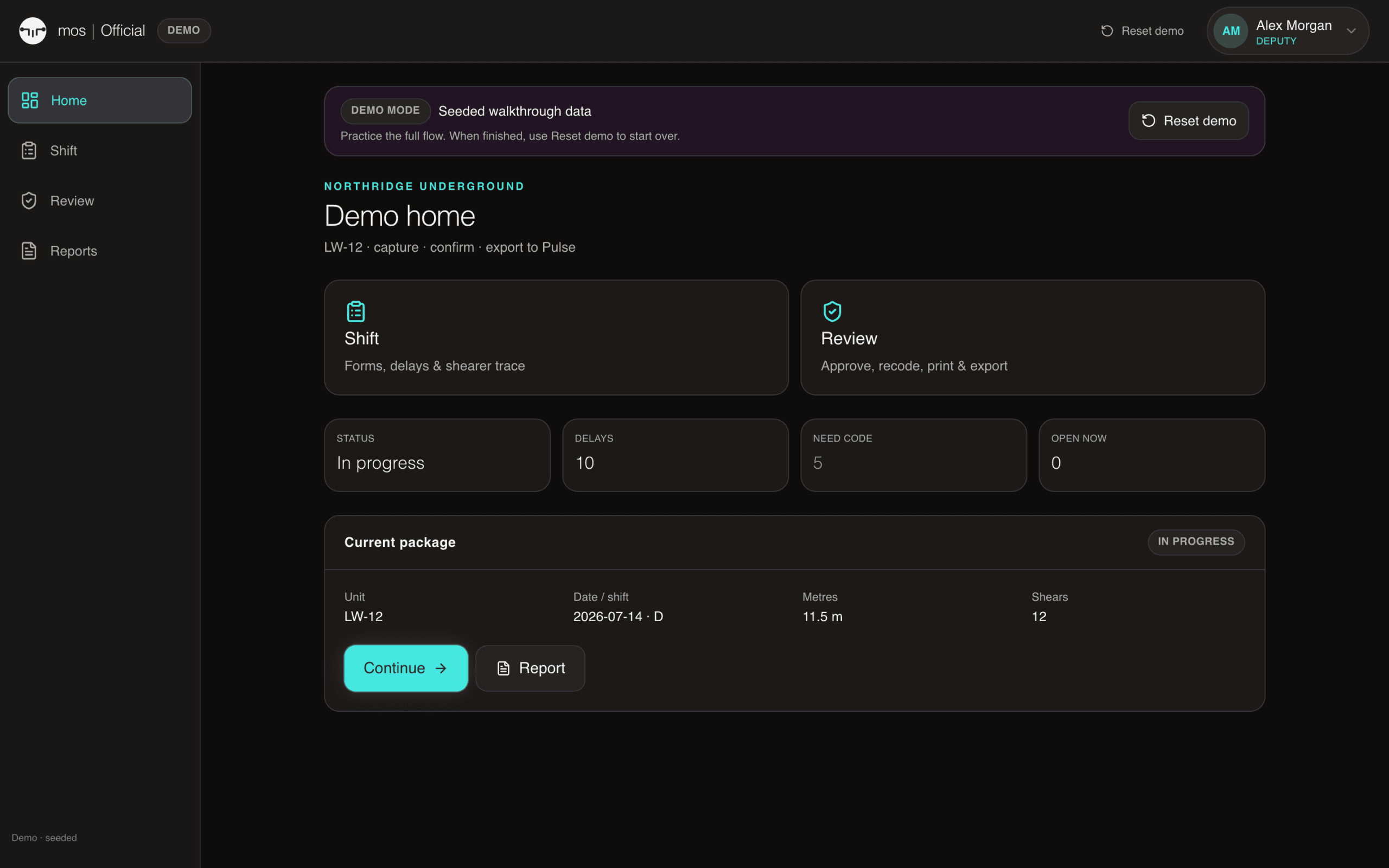Click the mos | Official brand text
This screenshot has height=868, width=1389.
101,30
